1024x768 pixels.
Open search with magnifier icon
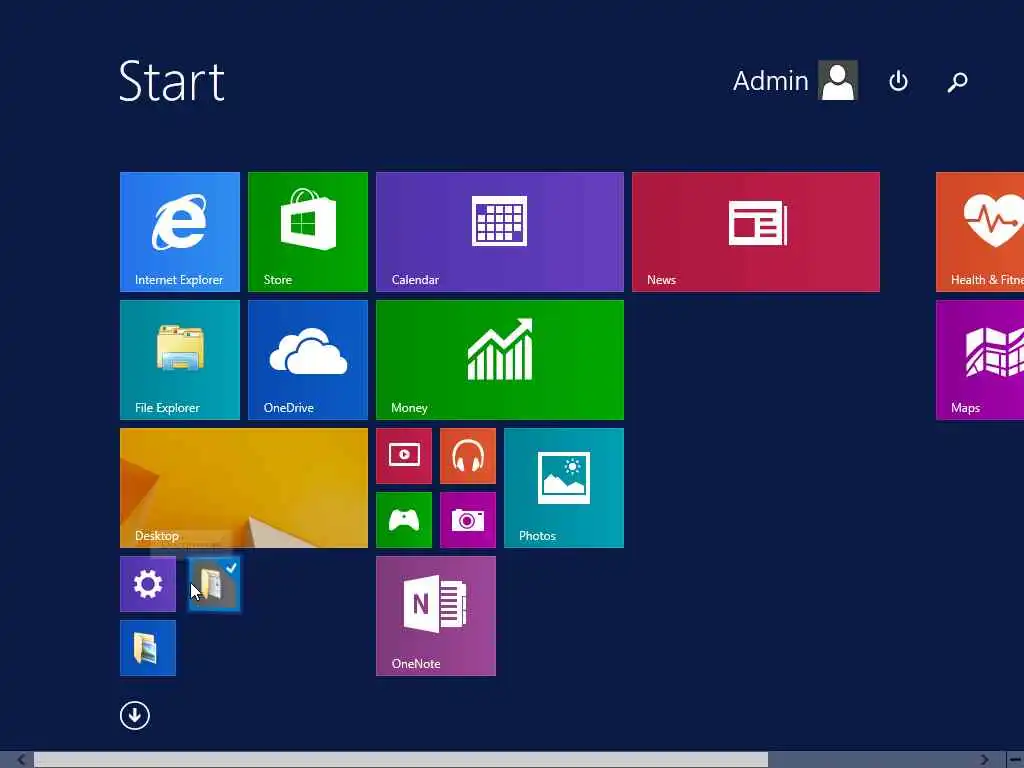pyautogui.click(x=957, y=82)
